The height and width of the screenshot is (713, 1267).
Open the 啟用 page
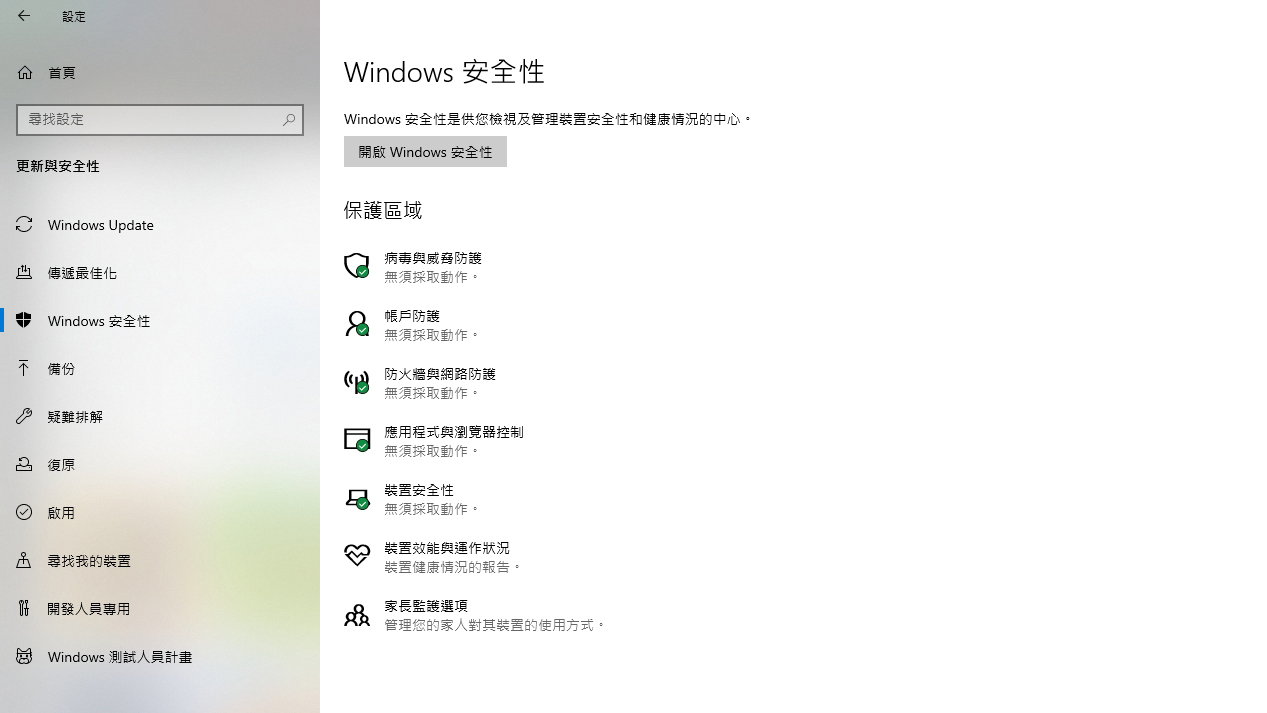(x=160, y=512)
